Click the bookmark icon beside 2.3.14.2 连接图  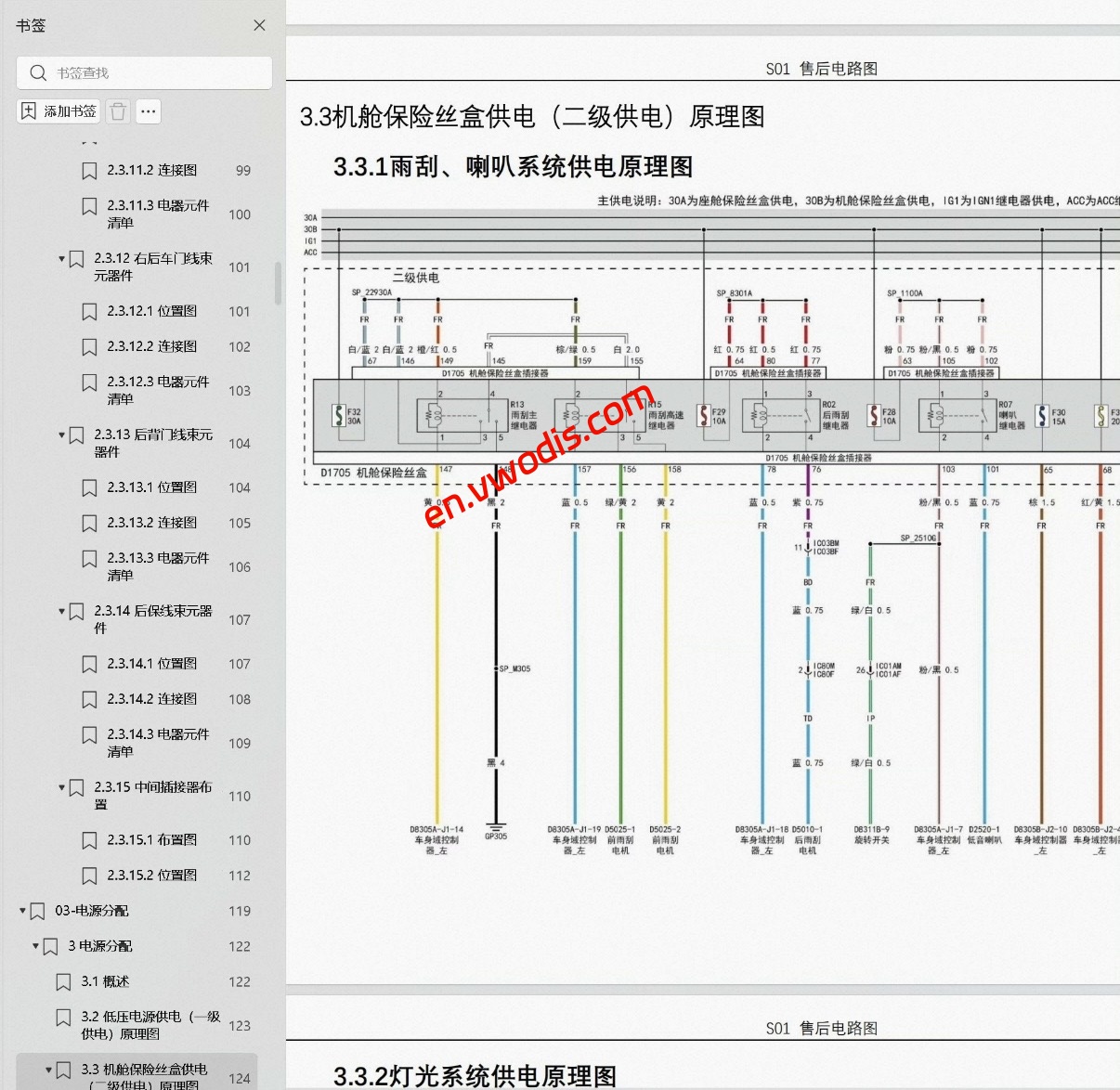[x=89, y=699]
